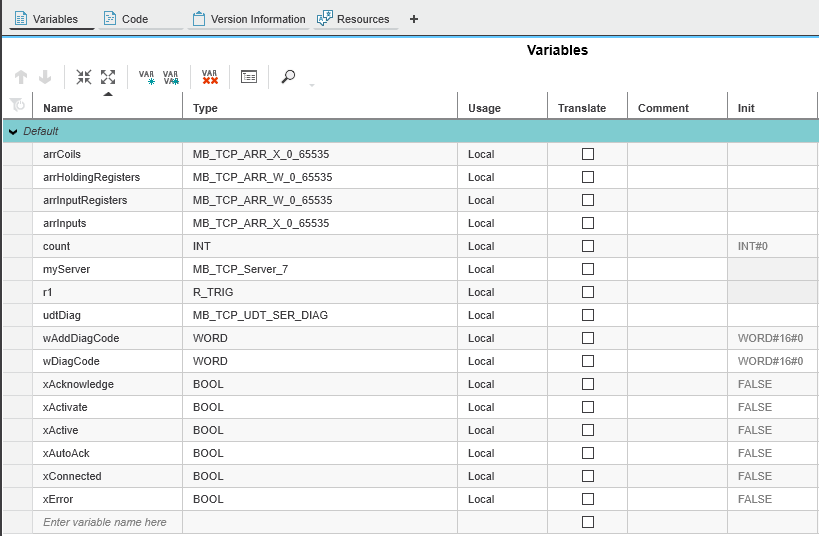Click the Variables tab document icon

coord(21,19)
